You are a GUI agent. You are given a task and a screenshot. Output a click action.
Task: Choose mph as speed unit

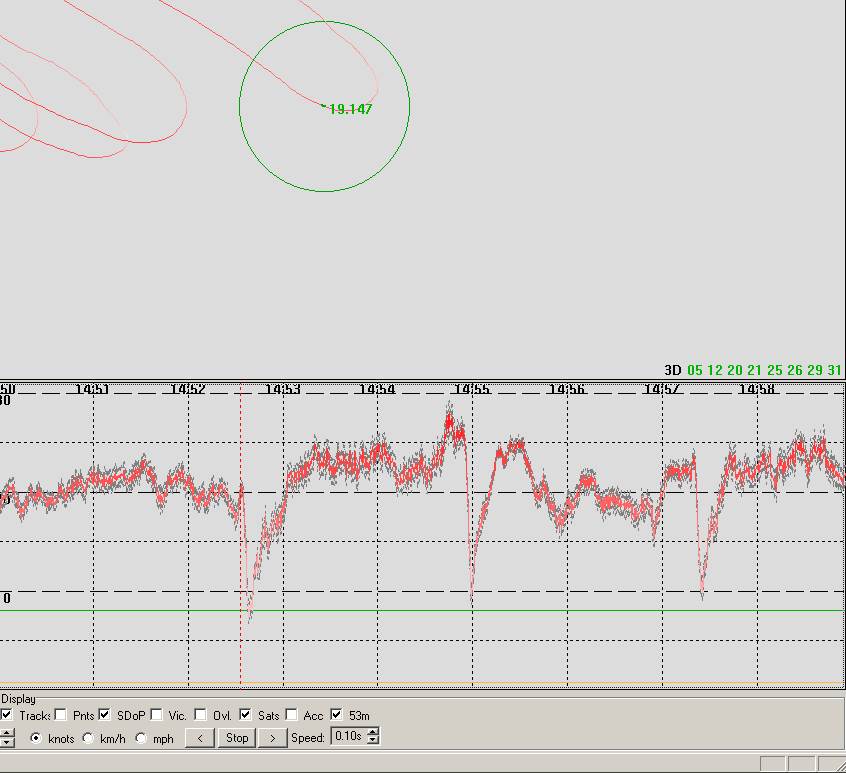(141, 739)
